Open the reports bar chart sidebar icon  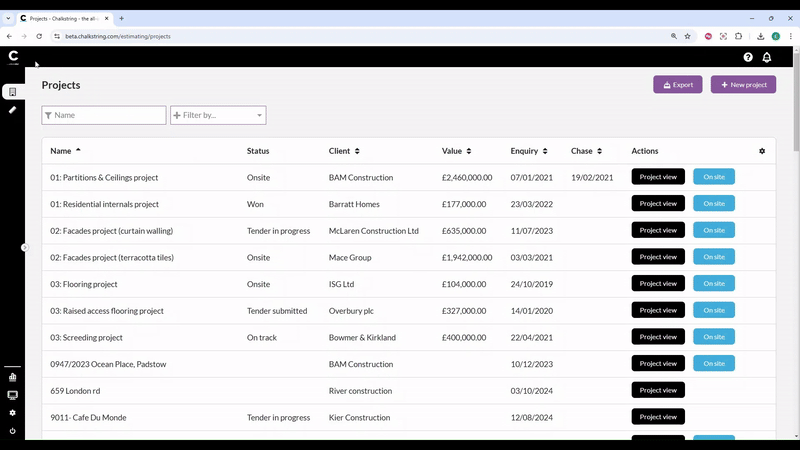[12, 378]
